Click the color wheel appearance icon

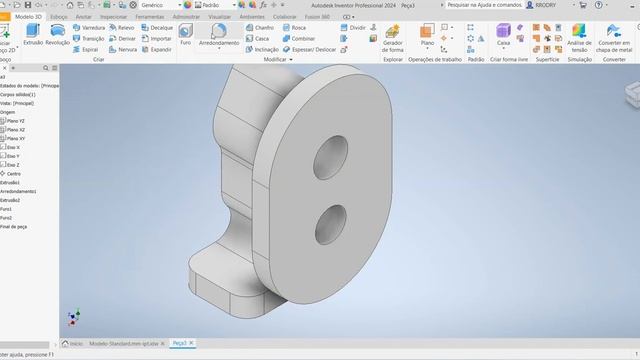(187, 5)
